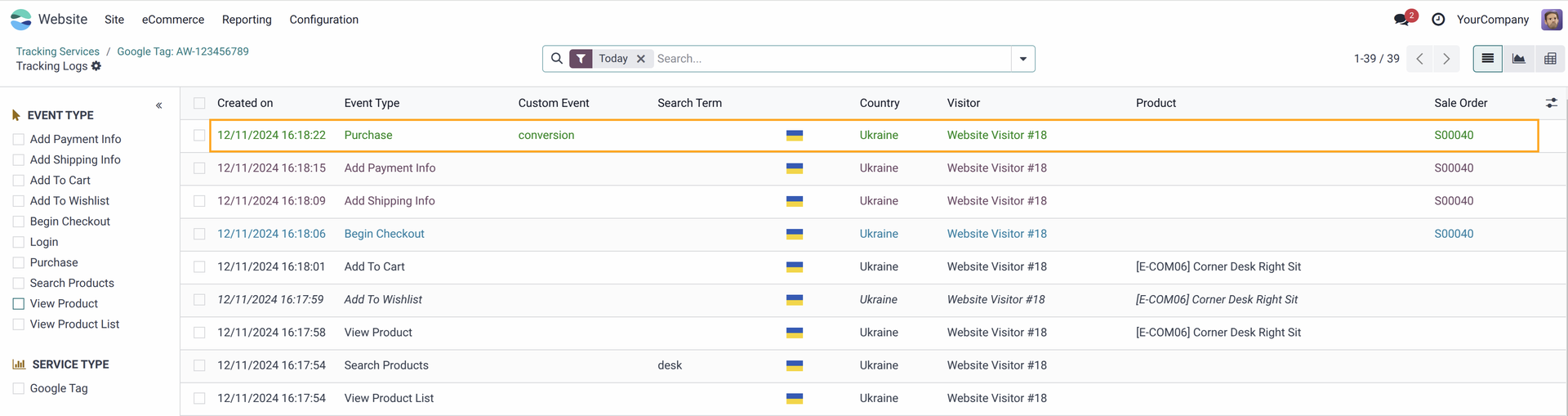Sort by Created on column
The image size is (1568, 416).
(245, 103)
